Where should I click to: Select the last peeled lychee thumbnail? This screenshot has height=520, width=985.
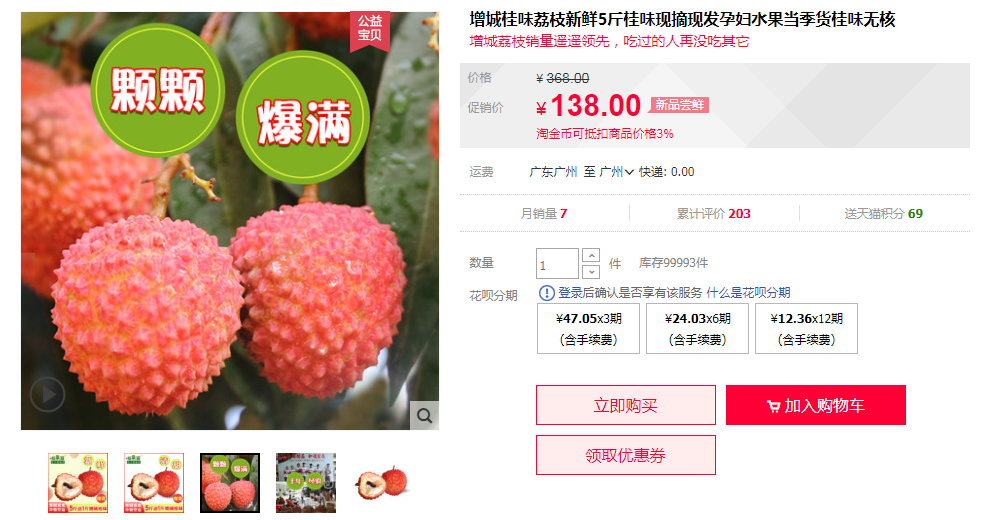click(x=382, y=483)
